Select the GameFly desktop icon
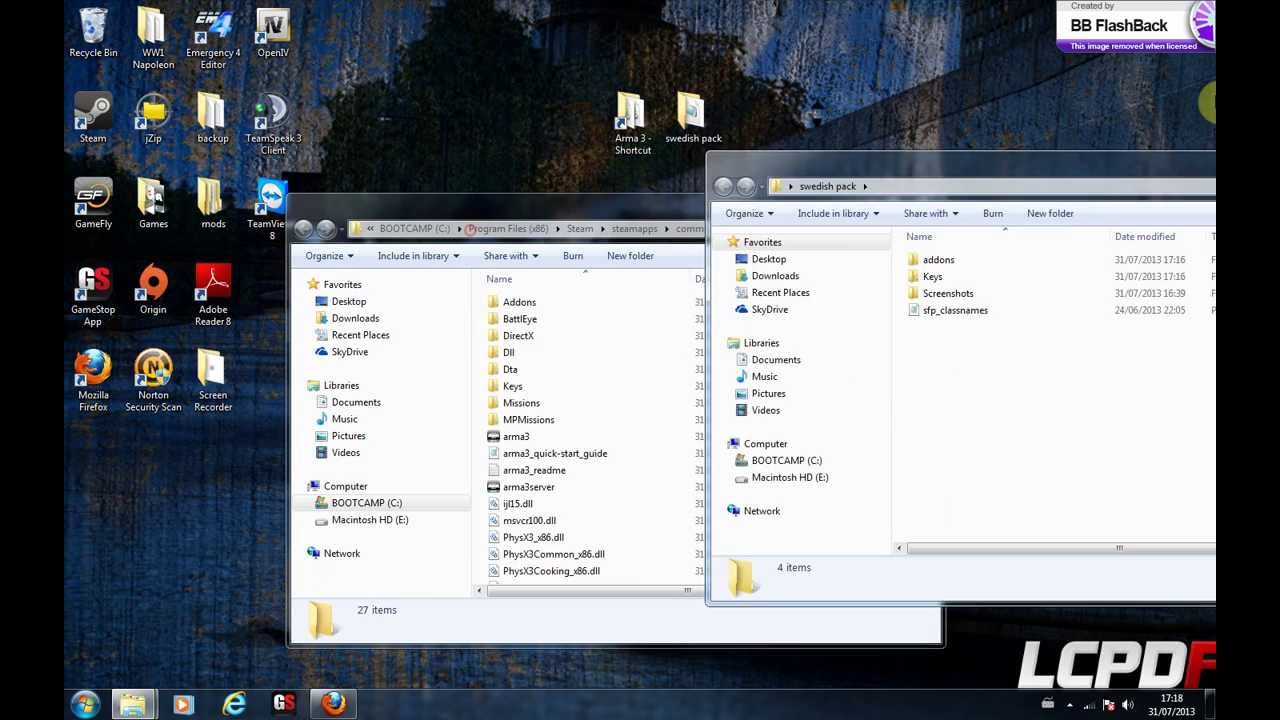The width and height of the screenshot is (1280, 720). coord(93,203)
